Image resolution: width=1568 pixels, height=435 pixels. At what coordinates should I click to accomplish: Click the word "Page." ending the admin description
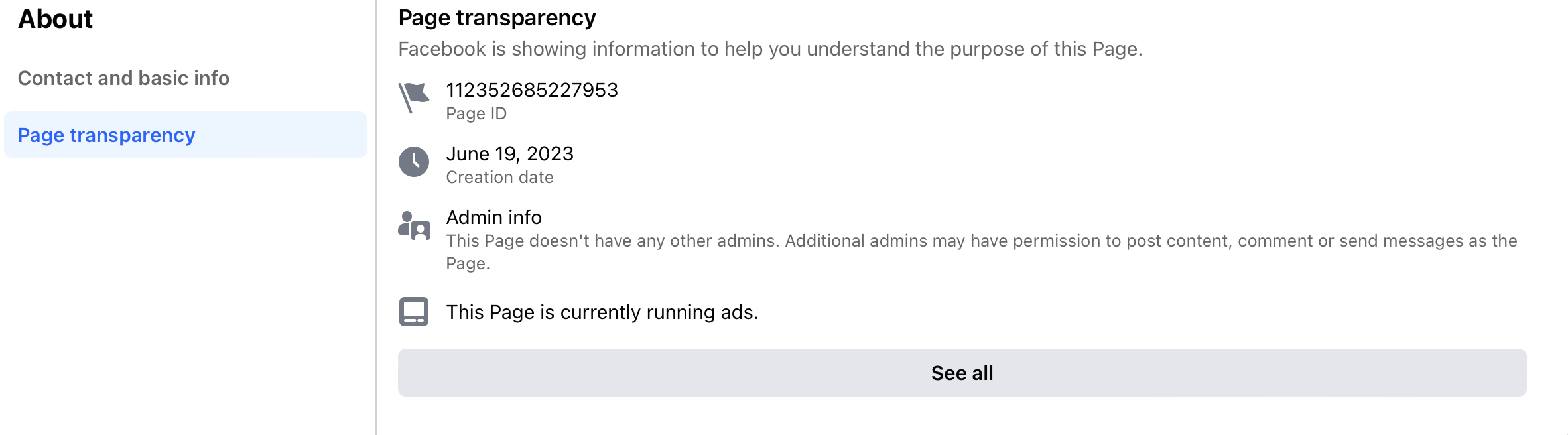[x=468, y=264]
